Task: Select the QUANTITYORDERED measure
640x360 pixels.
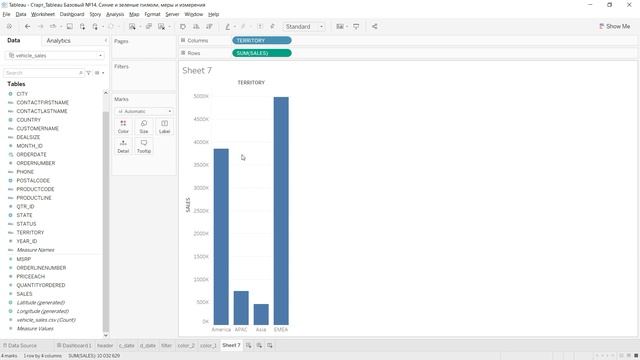Action: [x=41, y=285]
